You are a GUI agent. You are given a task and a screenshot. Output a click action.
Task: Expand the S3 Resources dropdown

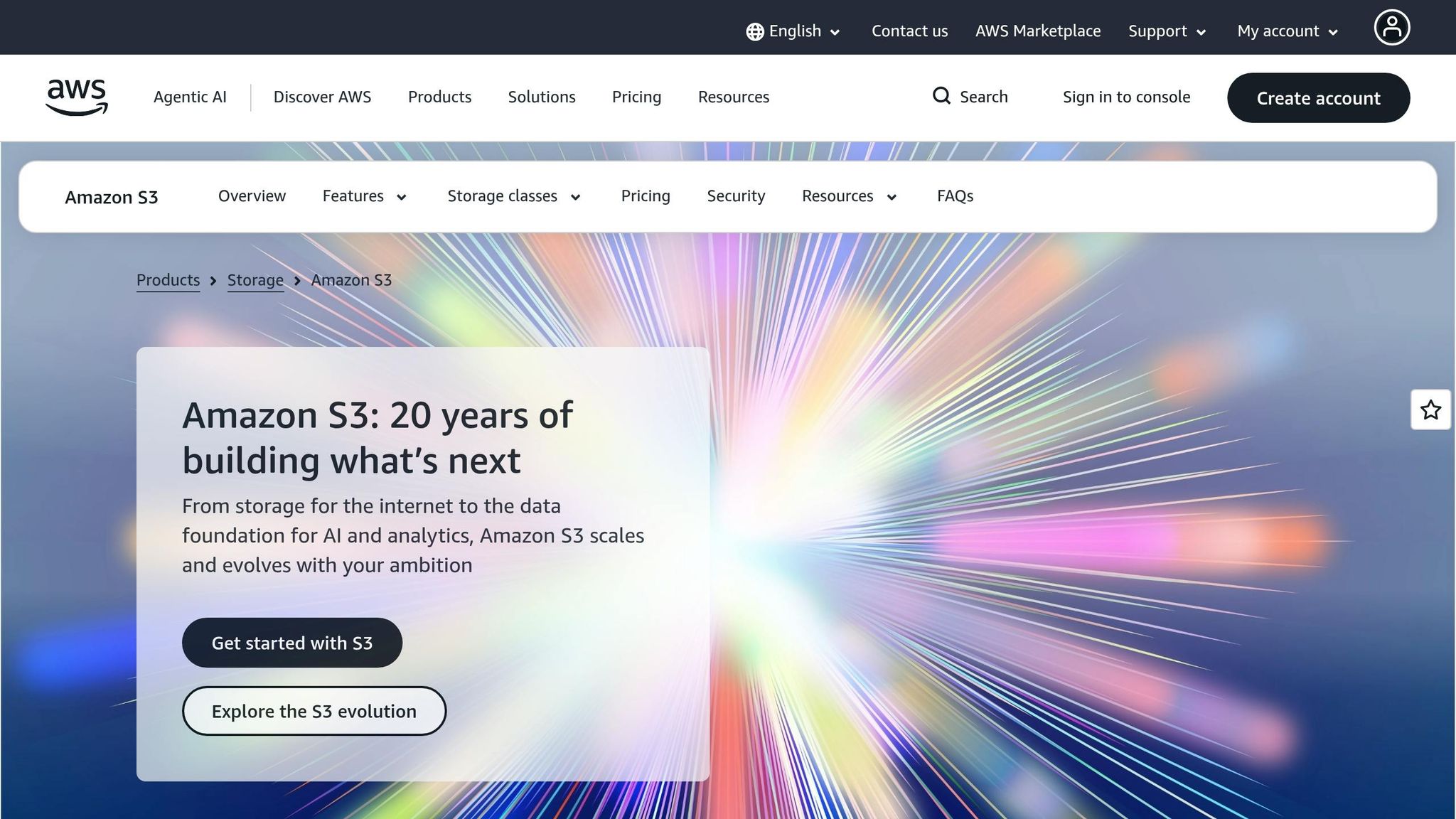tap(849, 196)
